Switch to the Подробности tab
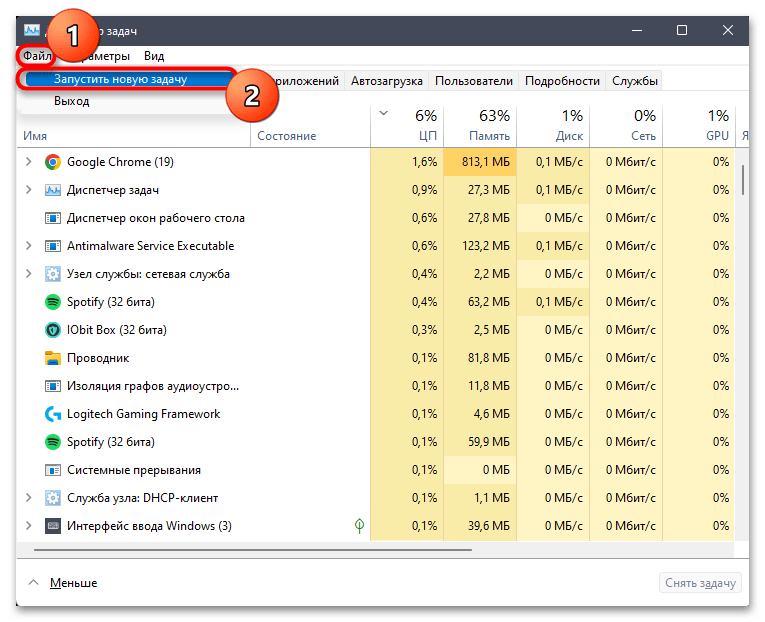The image size is (765, 622). point(562,81)
